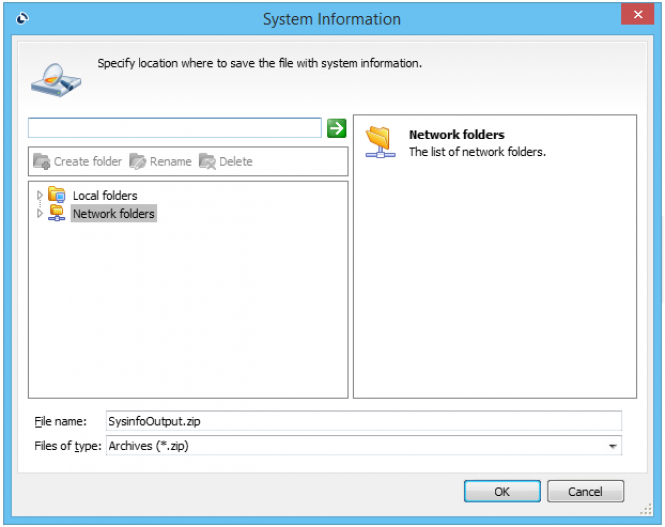Click the Rename toolbar button
The height and width of the screenshot is (527, 665).
coord(160,162)
